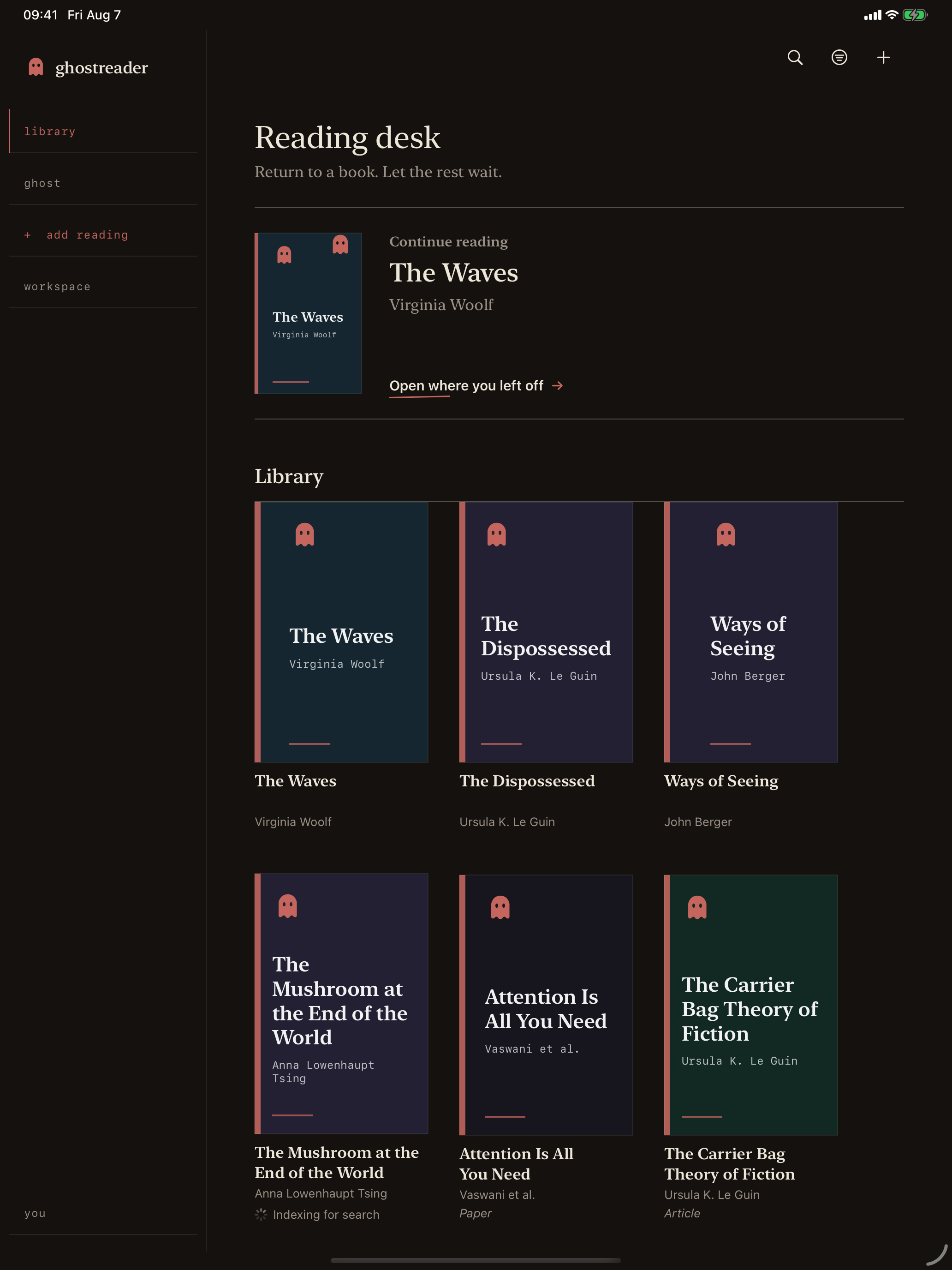The image size is (952, 1270).
Task: Open The Waves cover in Library grid
Action: click(341, 632)
